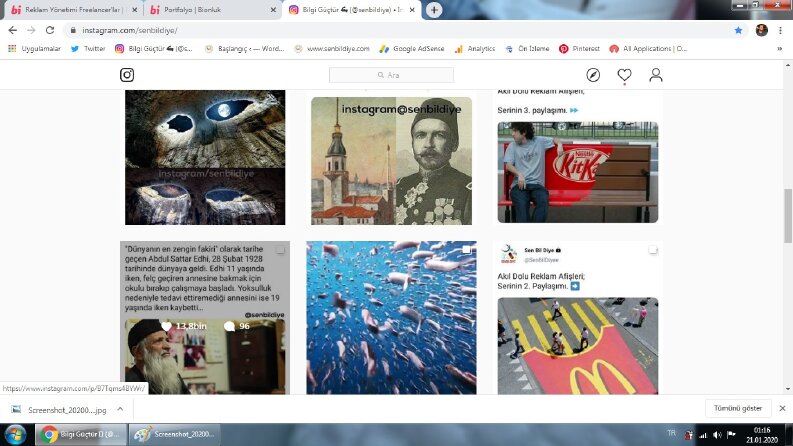Go back with the browser back arrow
793x446 pixels.
coord(13,30)
